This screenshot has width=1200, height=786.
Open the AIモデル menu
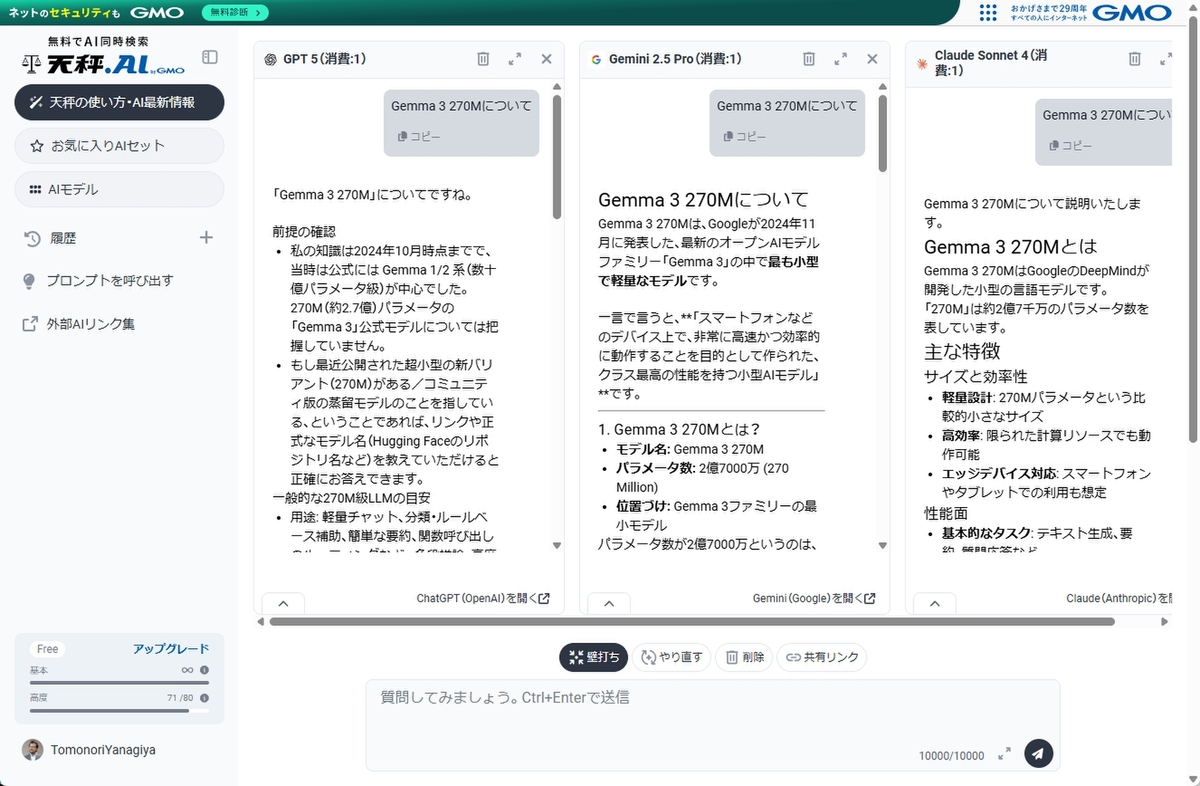click(119, 189)
